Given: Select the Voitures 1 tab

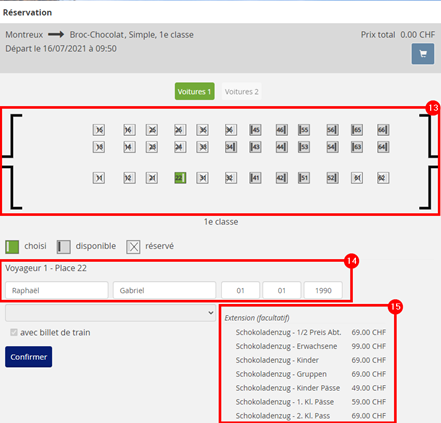Looking at the screenshot, I should point(194,92).
